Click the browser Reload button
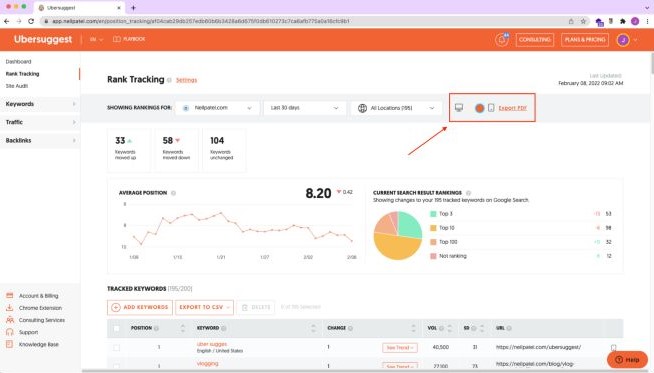654x373 pixels. click(31, 21)
